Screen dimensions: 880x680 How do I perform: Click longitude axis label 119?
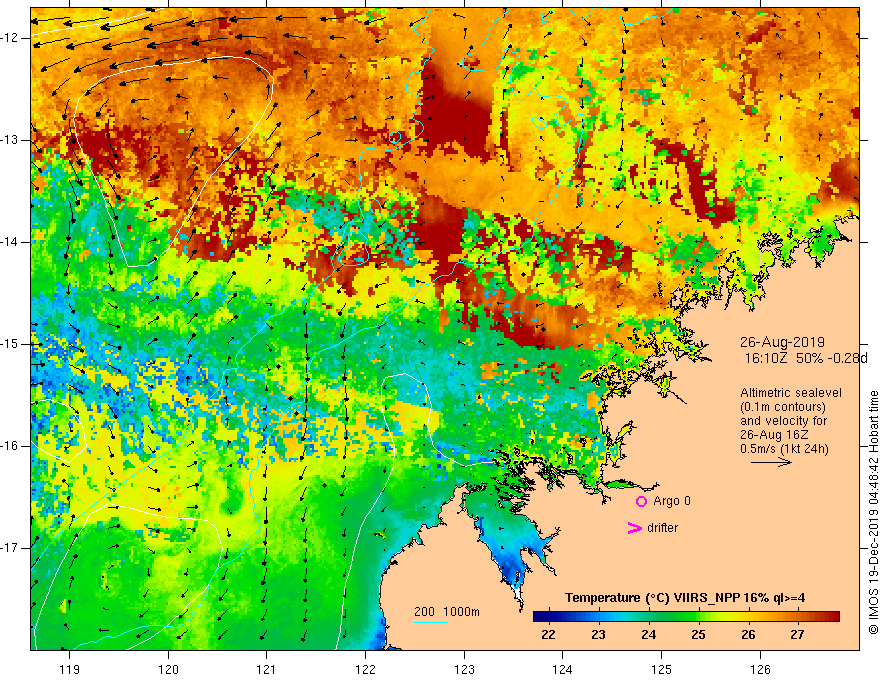pos(70,670)
